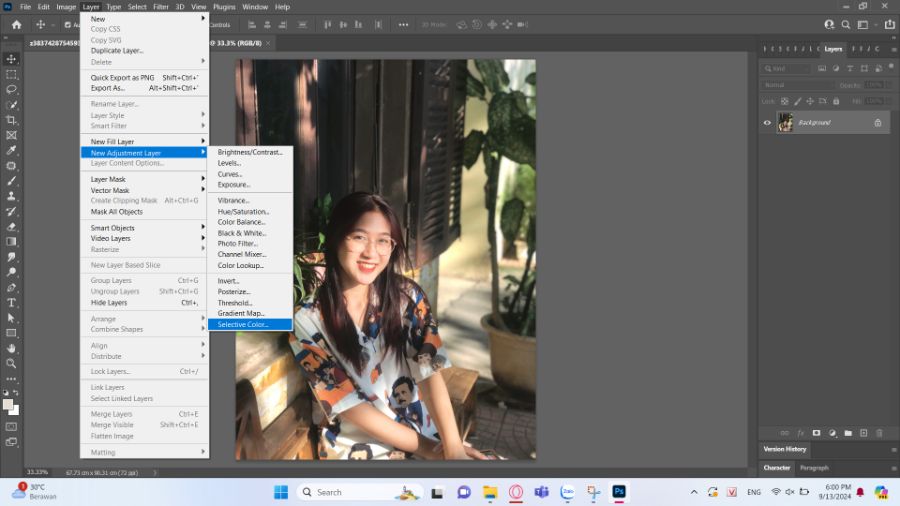The image size is (900, 506).
Task: Expand the Layer Mask submenu
Action: point(203,179)
